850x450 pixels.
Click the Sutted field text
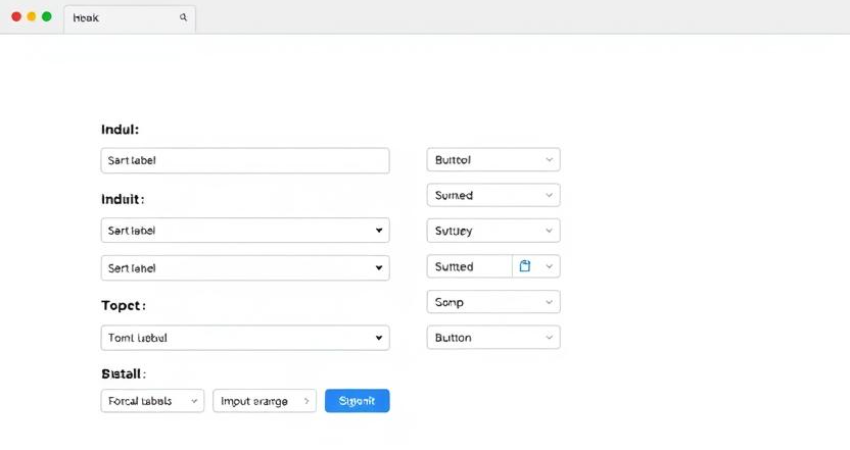[469, 267]
